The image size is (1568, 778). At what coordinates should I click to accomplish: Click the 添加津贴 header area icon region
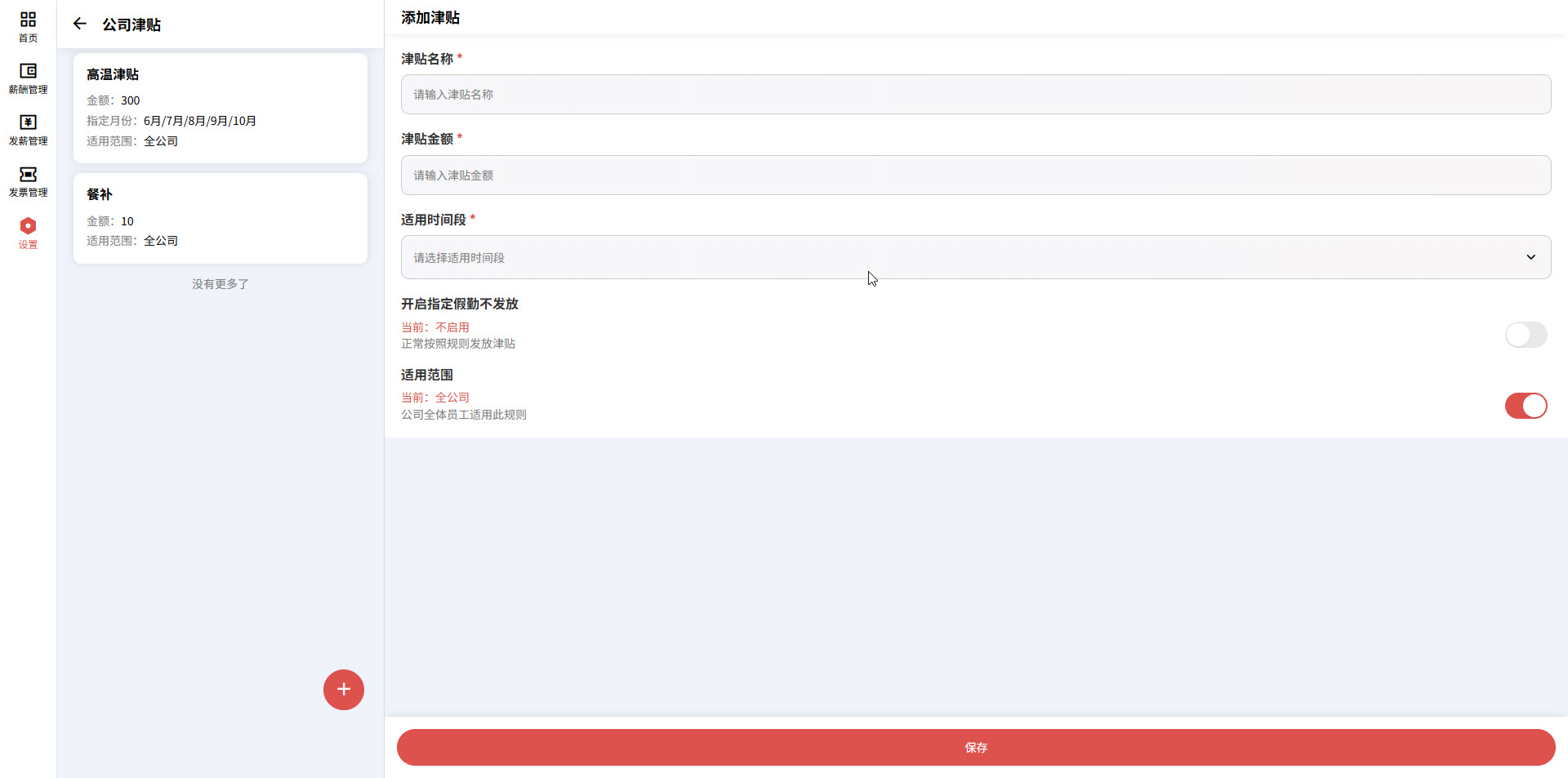coord(429,17)
